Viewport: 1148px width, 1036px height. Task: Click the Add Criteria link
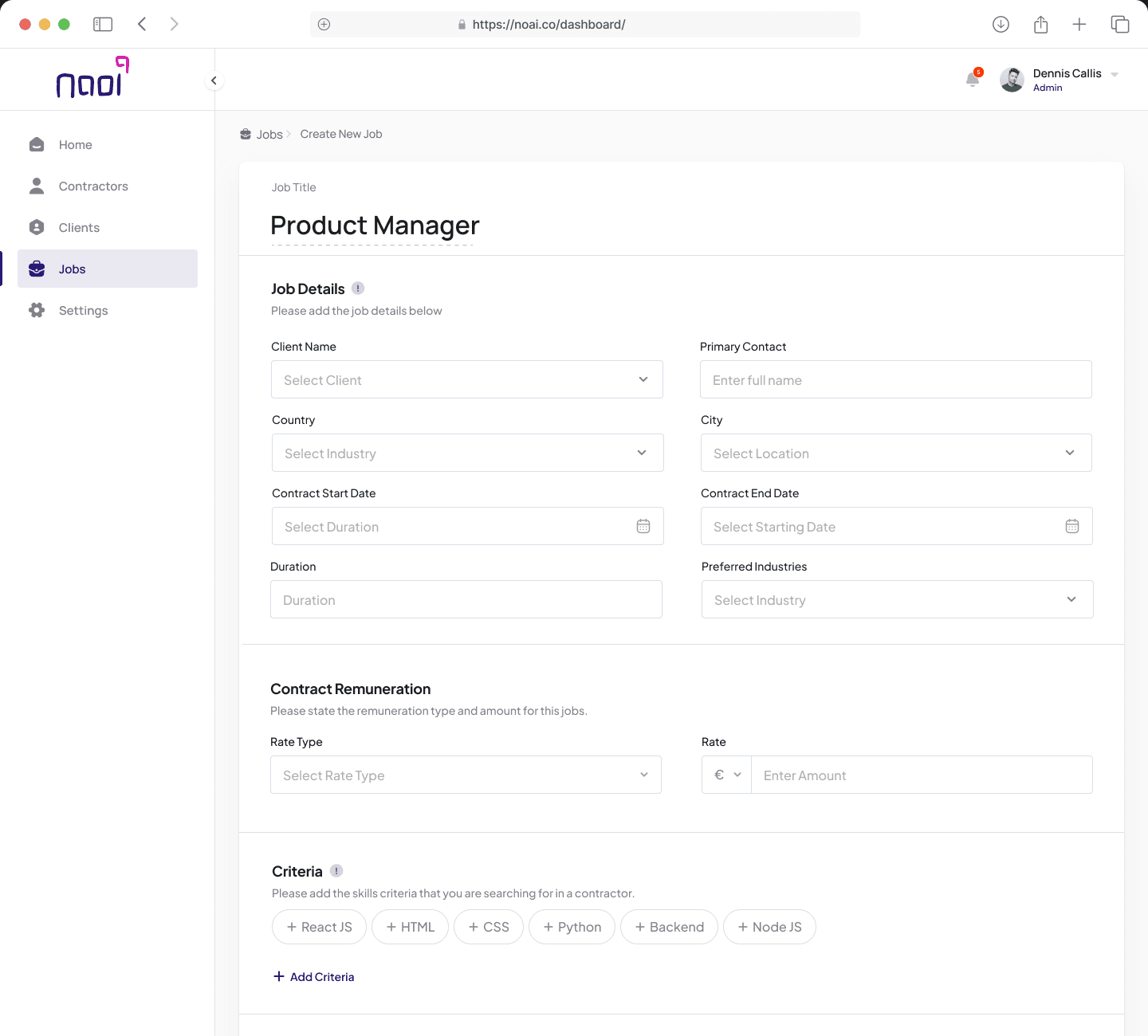click(314, 976)
